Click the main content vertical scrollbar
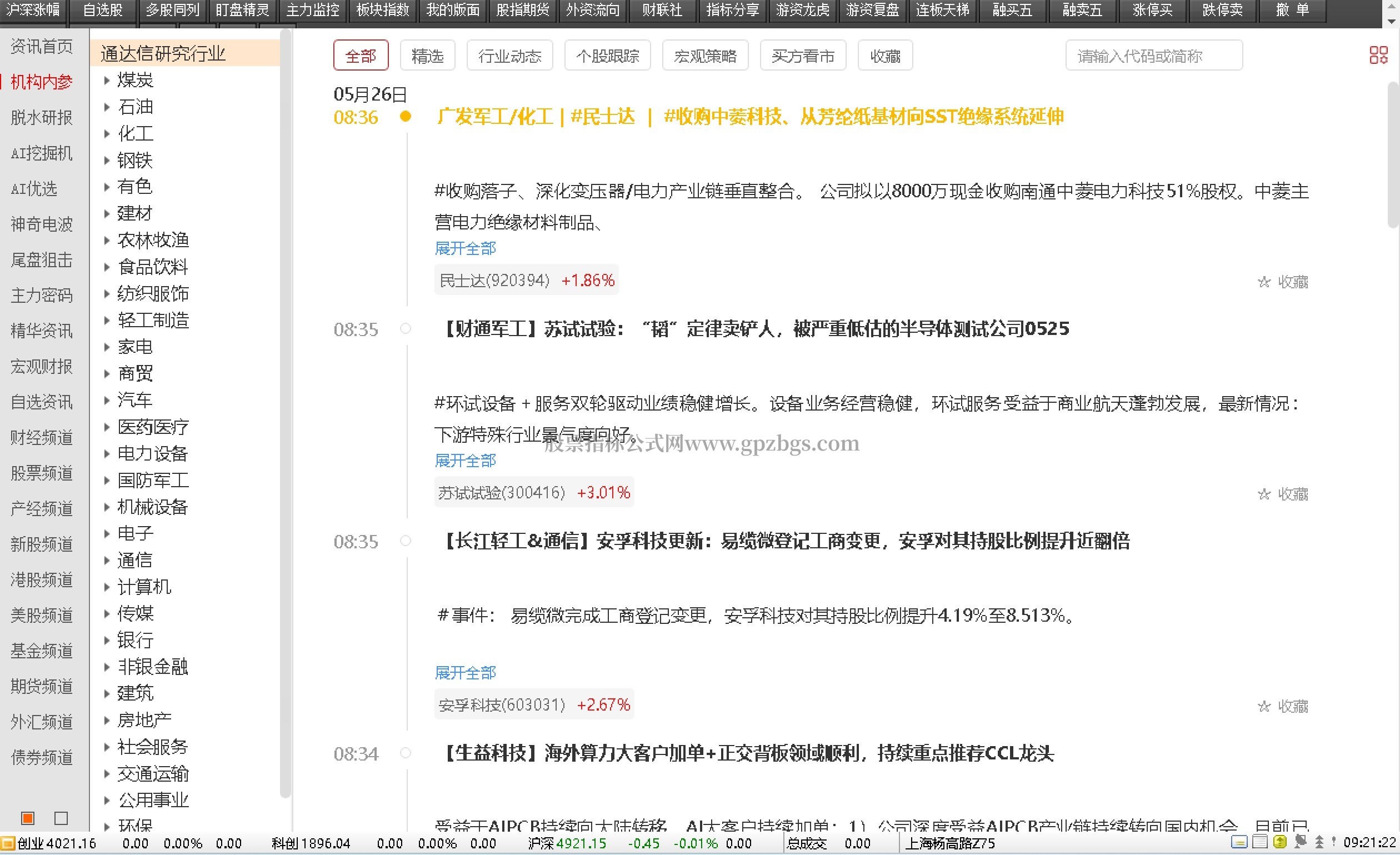The image size is (1400, 855). click(x=1393, y=154)
